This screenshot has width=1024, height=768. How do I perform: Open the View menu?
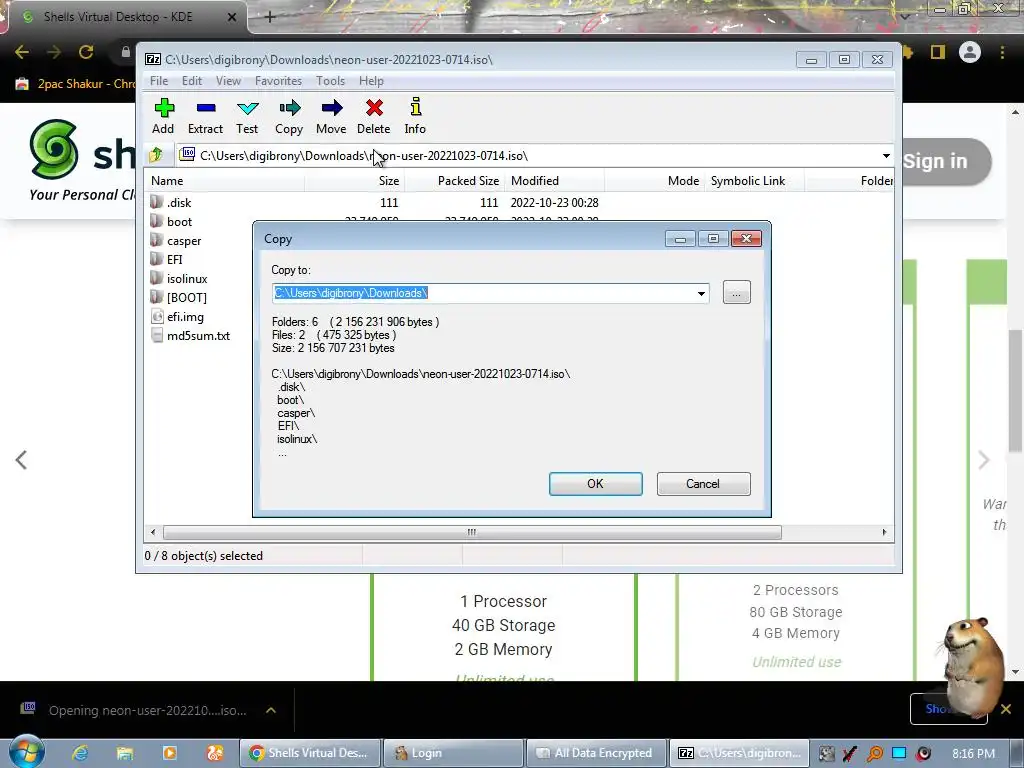pos(228,81)
